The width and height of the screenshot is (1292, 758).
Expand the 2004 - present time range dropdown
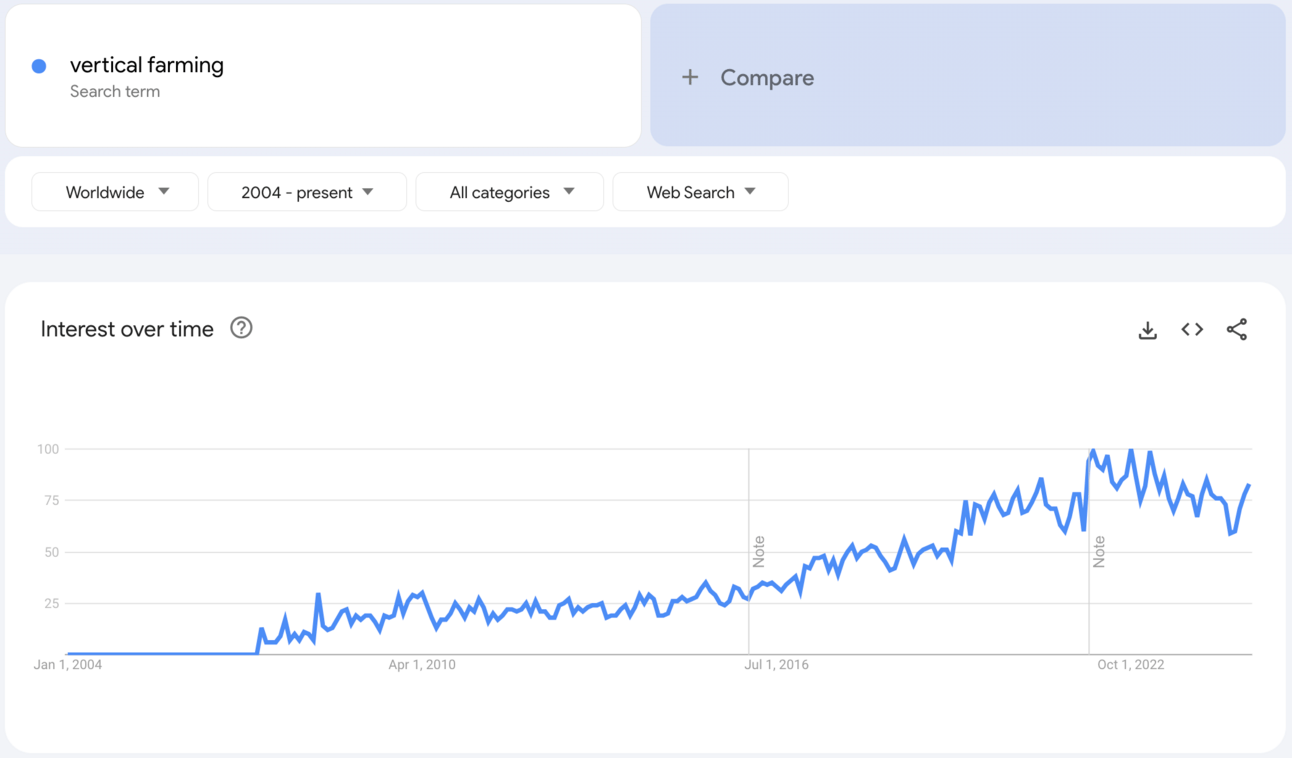pos(306,192)
